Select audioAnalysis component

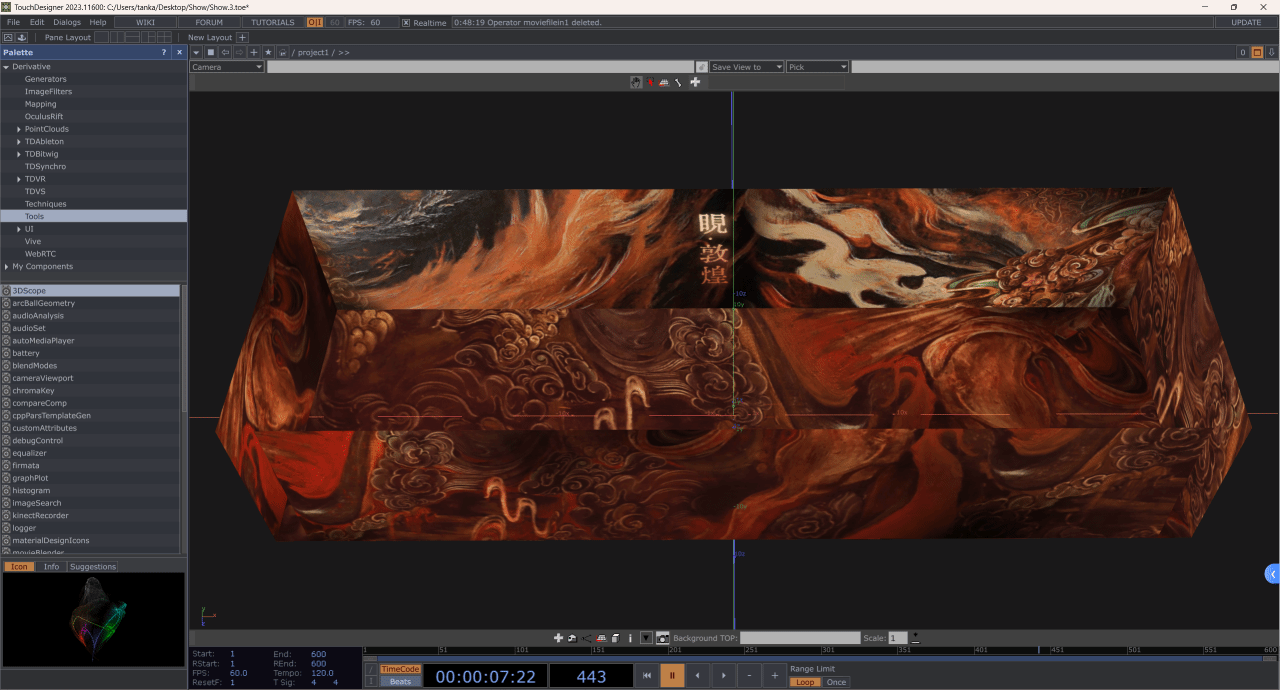(91, 316)
